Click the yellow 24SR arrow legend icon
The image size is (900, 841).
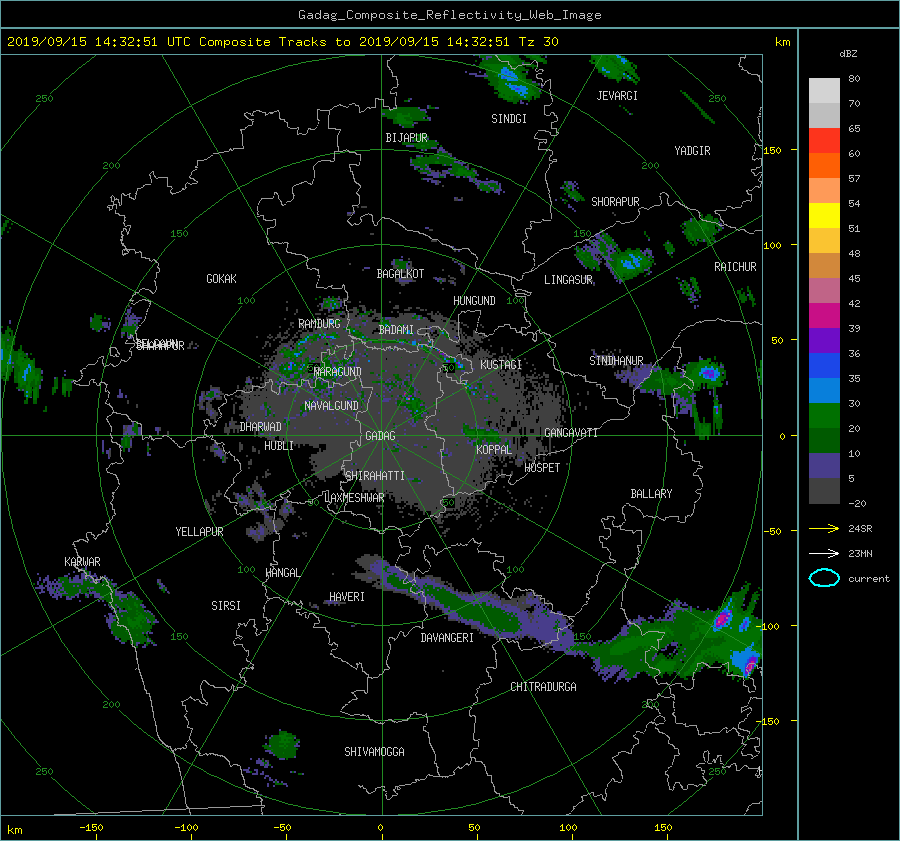pyautogui.click(x=824, y=528)
